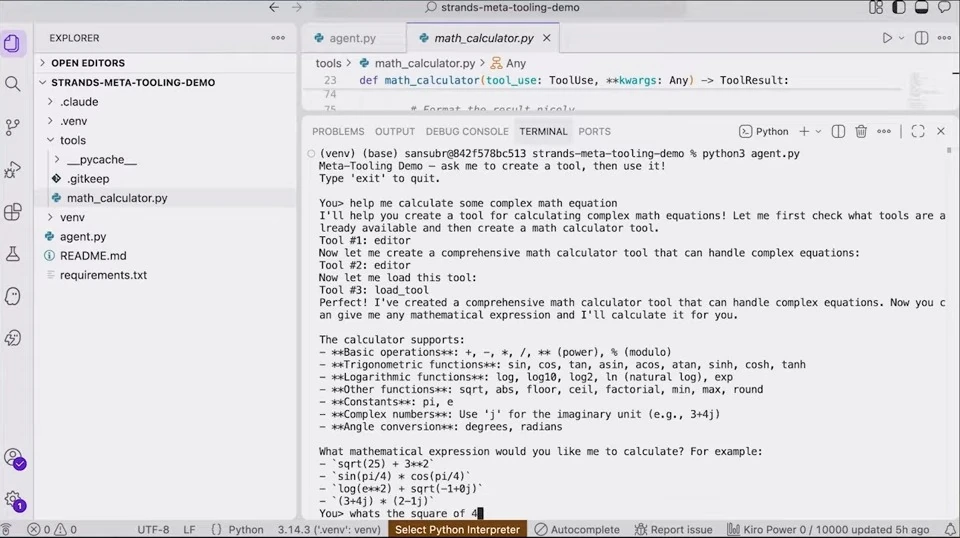Open terminal launch profile dropdown

(x=818, y=132)
